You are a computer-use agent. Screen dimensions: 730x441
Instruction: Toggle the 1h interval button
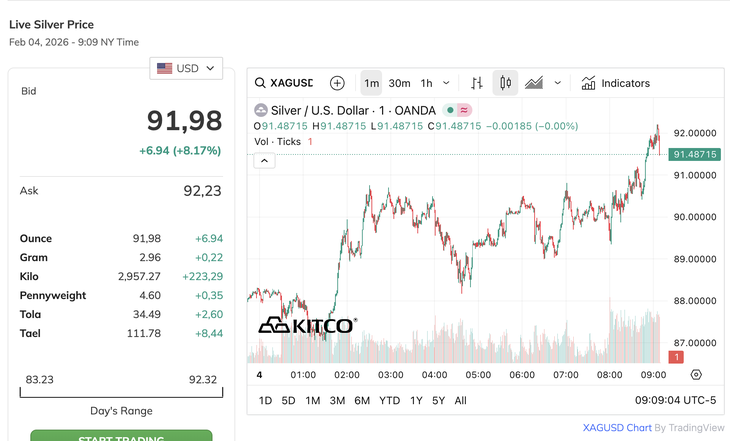[426, 83]
